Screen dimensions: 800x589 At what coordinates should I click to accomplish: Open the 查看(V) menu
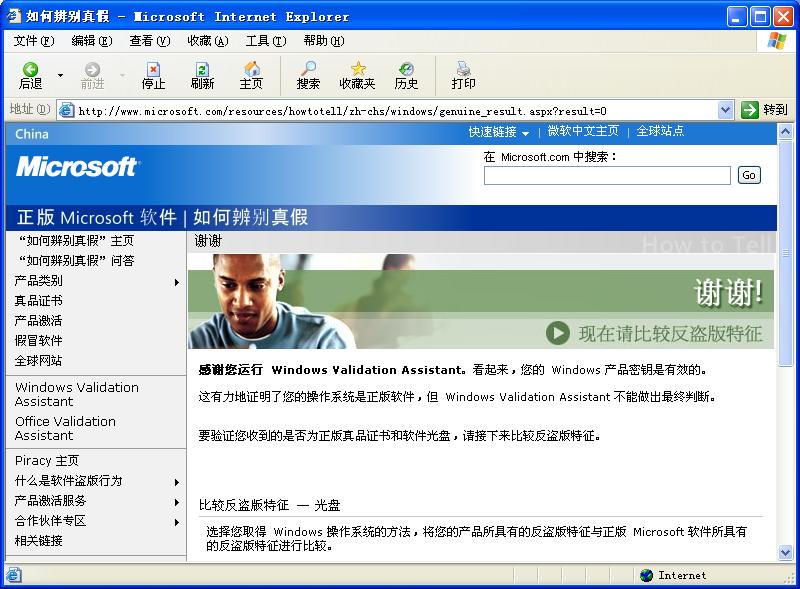(150, 41)
